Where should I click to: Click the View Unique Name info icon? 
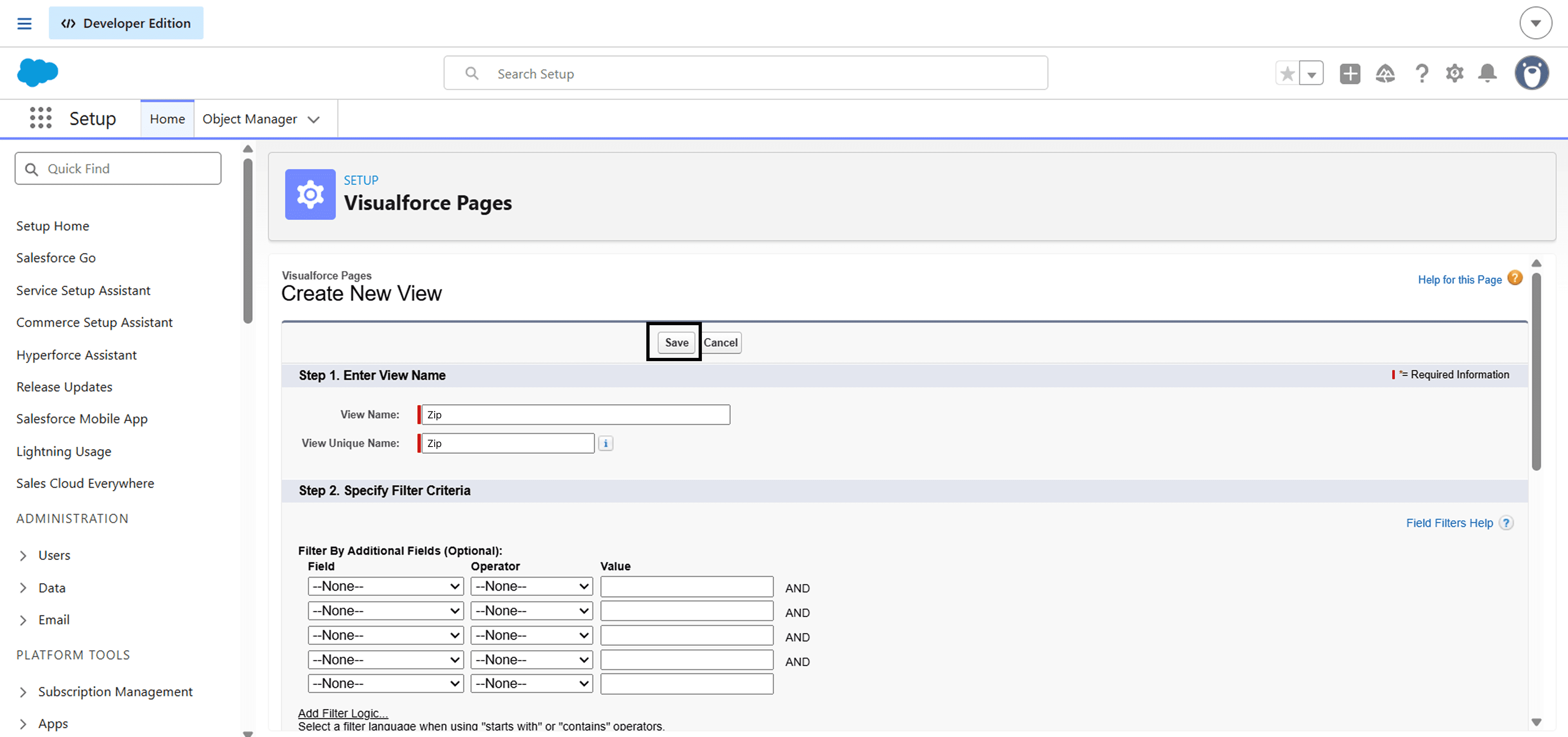point(605,443)
